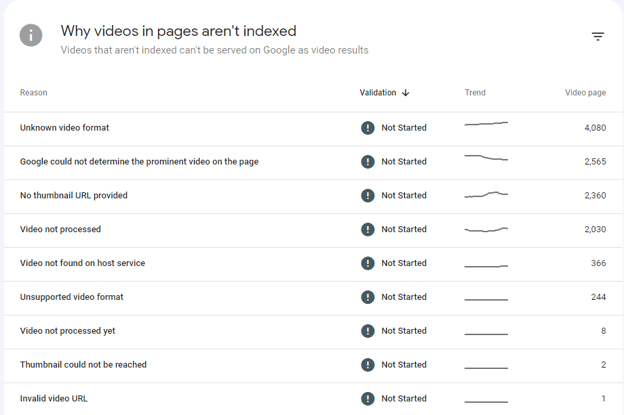Screen dimensions: 624x415
Task: Click the Video page column header
Action: point(585,93)
